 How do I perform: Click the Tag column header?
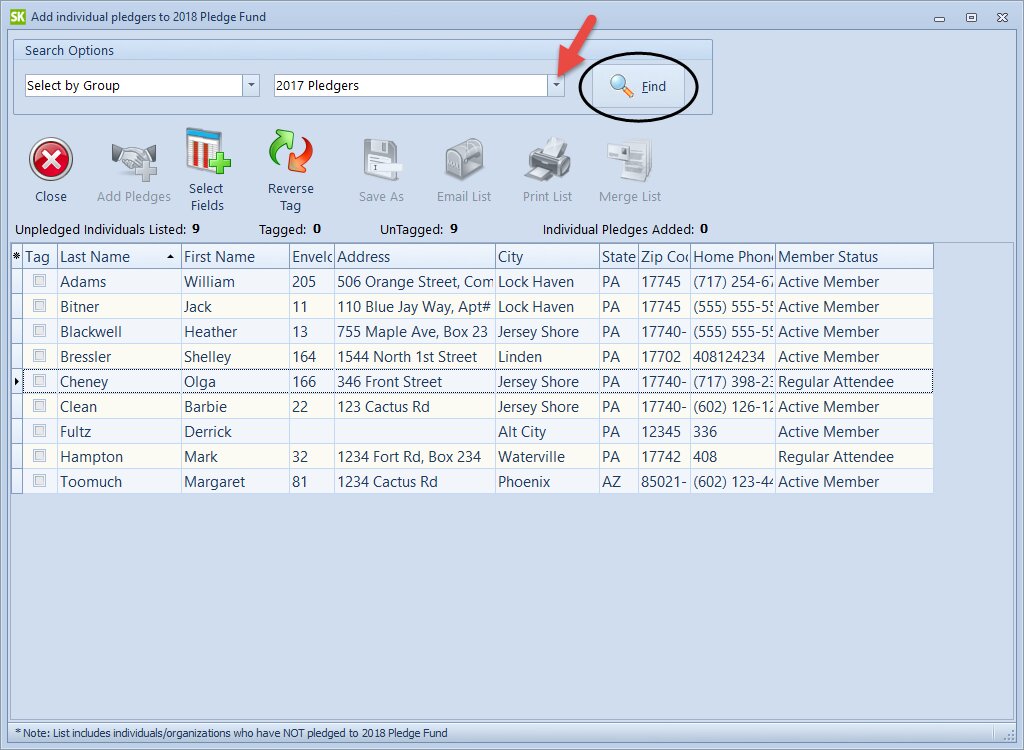click(x=40, y=257)
